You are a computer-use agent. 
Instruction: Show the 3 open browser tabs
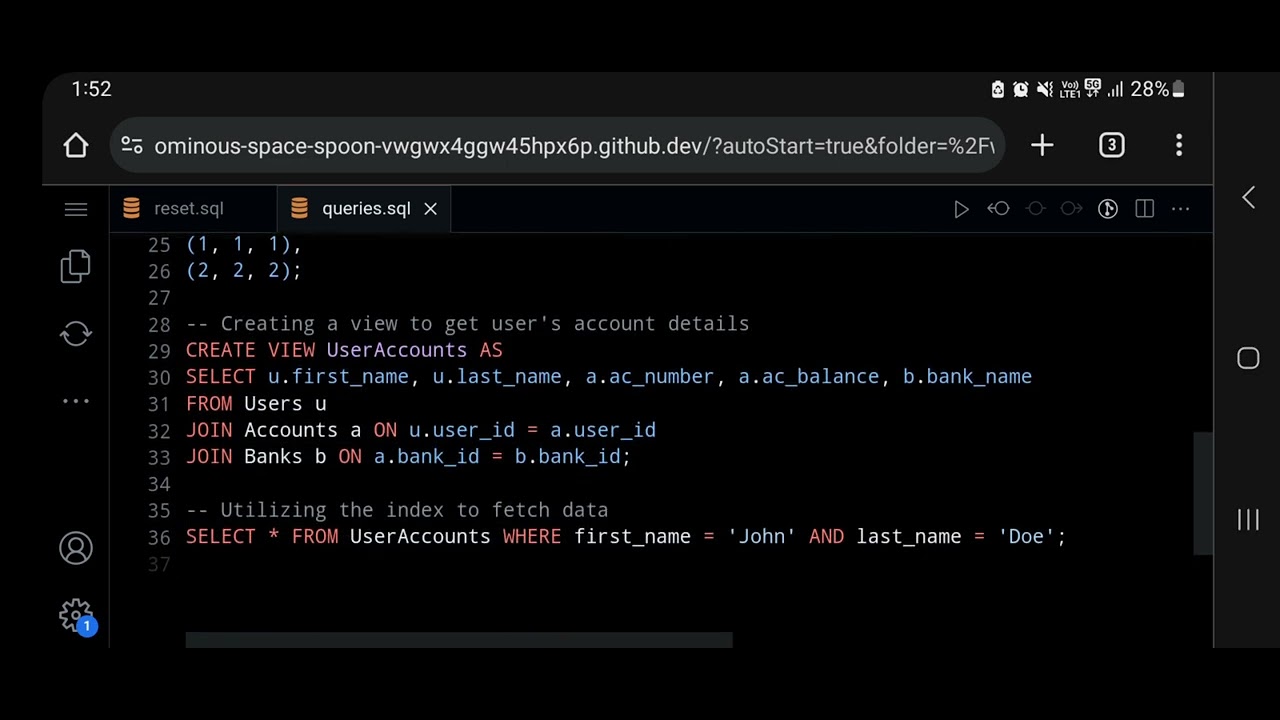tap(1111, 146)
